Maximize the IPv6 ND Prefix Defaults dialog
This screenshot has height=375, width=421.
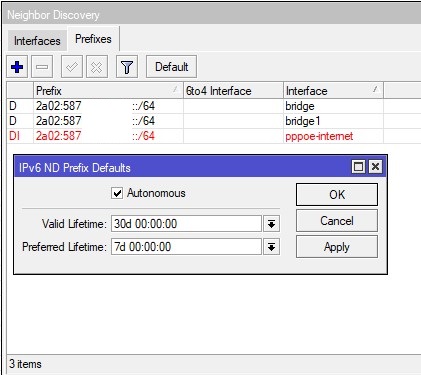tap(358, 166)
